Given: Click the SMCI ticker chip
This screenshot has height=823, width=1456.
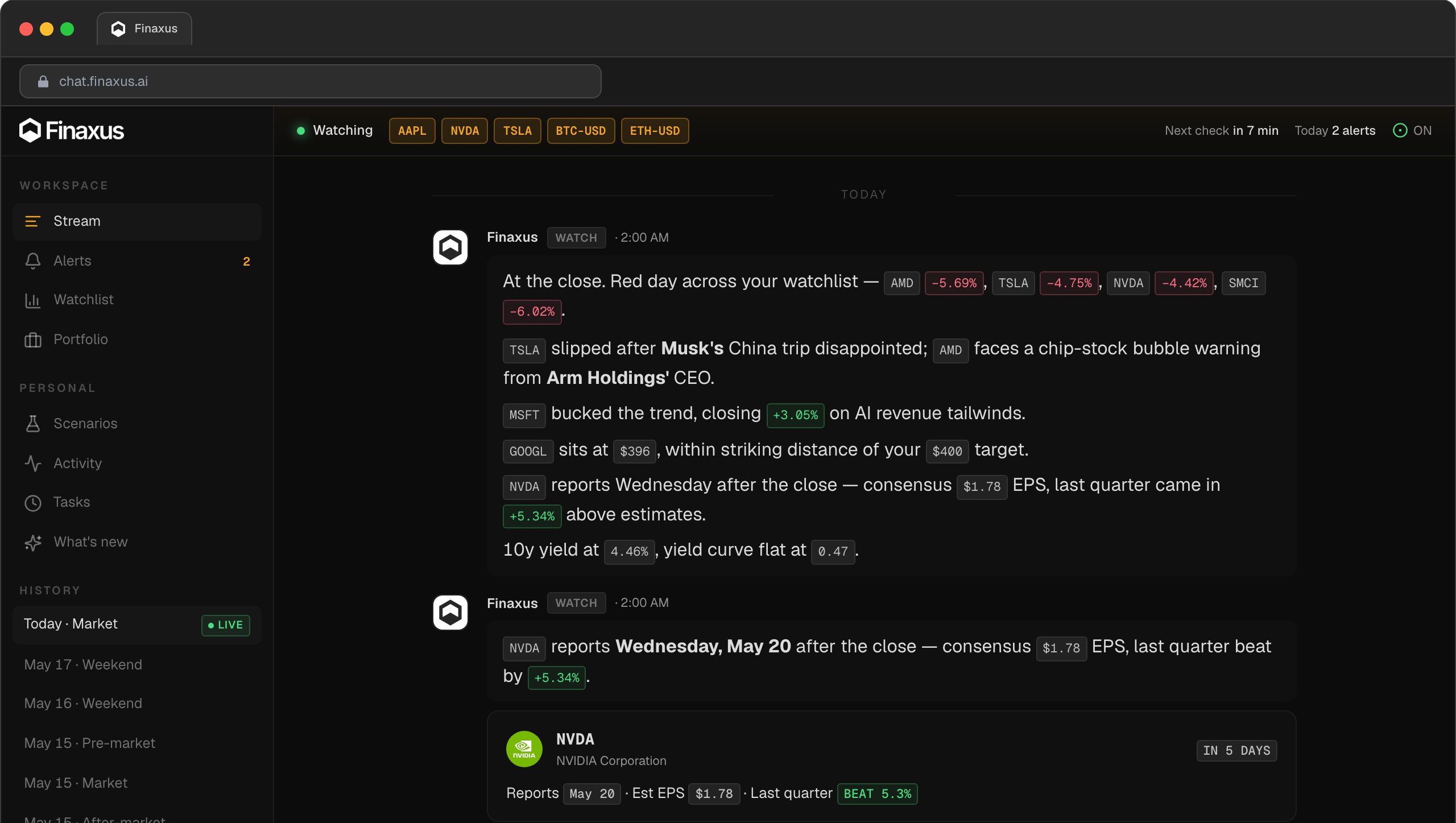Looking at the screenshot, I should 1243,283.
